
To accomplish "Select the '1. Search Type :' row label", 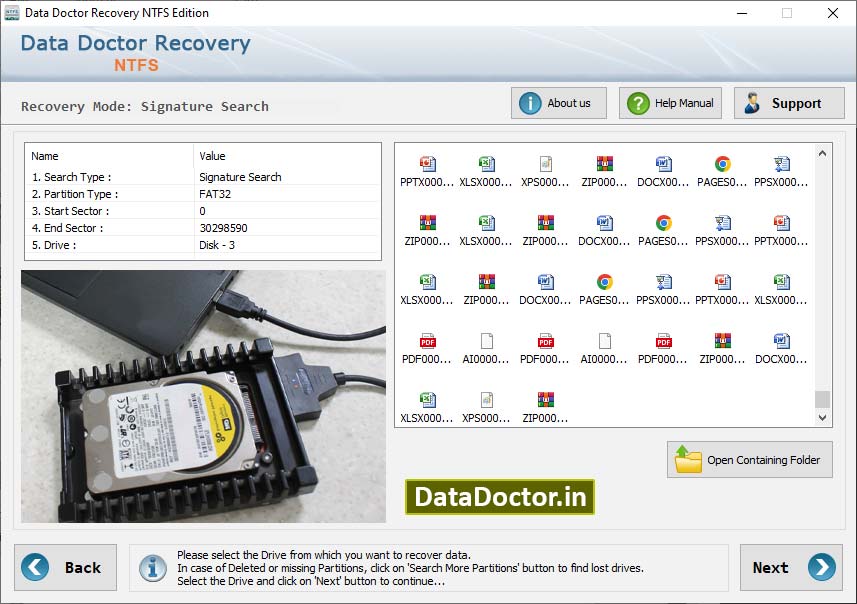I will 72,177.
